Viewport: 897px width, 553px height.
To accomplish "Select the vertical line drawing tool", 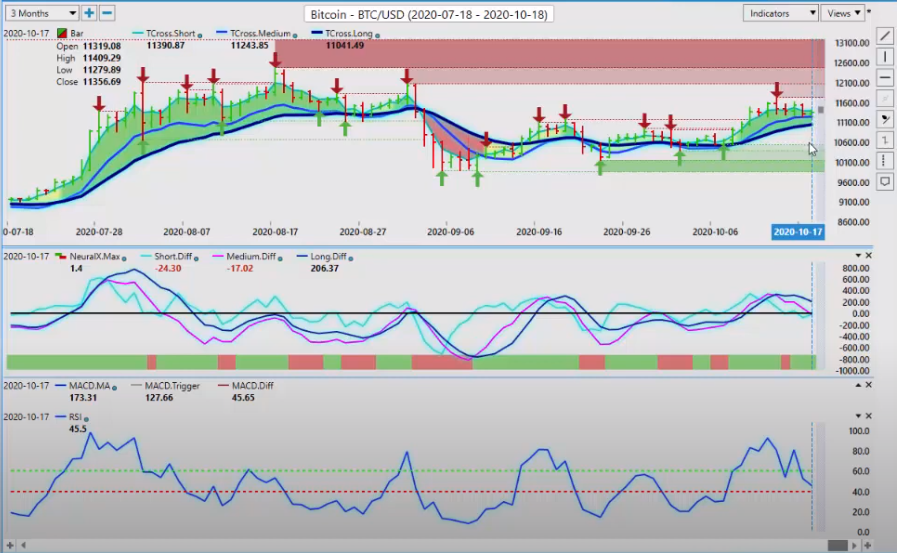I will click(x=884, y=57).
